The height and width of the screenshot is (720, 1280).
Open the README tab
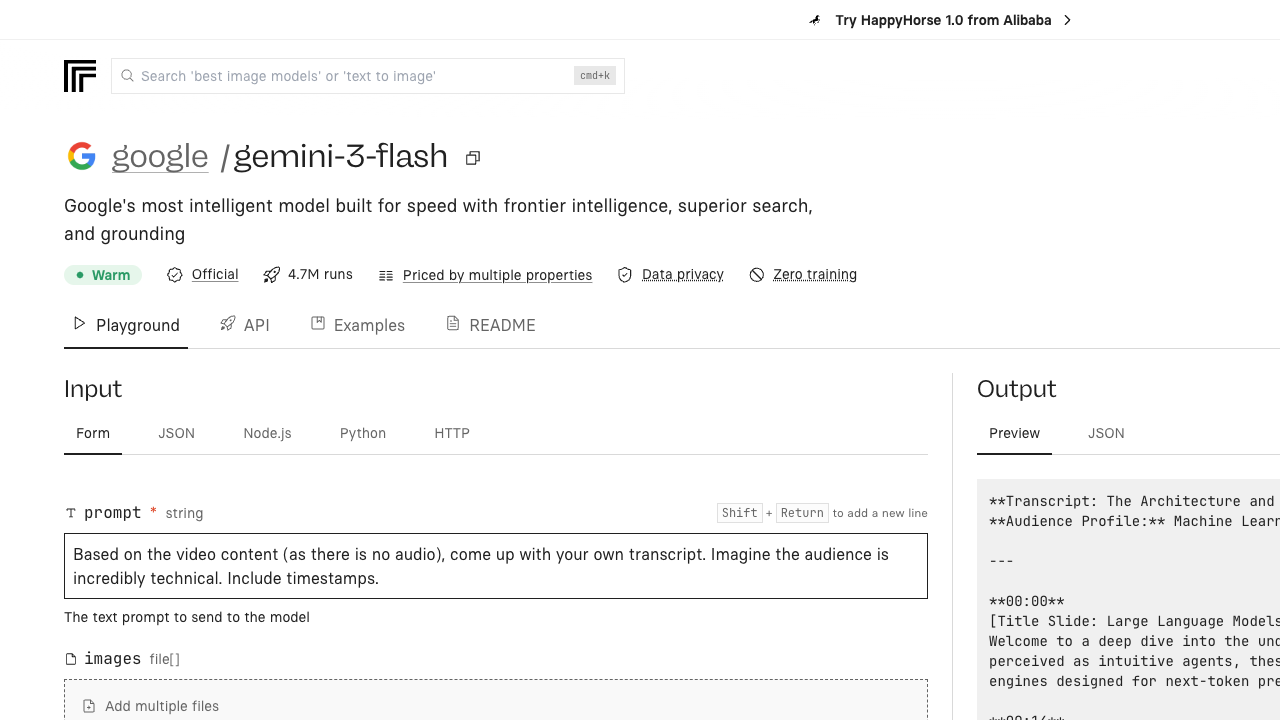tap(491, 325)
